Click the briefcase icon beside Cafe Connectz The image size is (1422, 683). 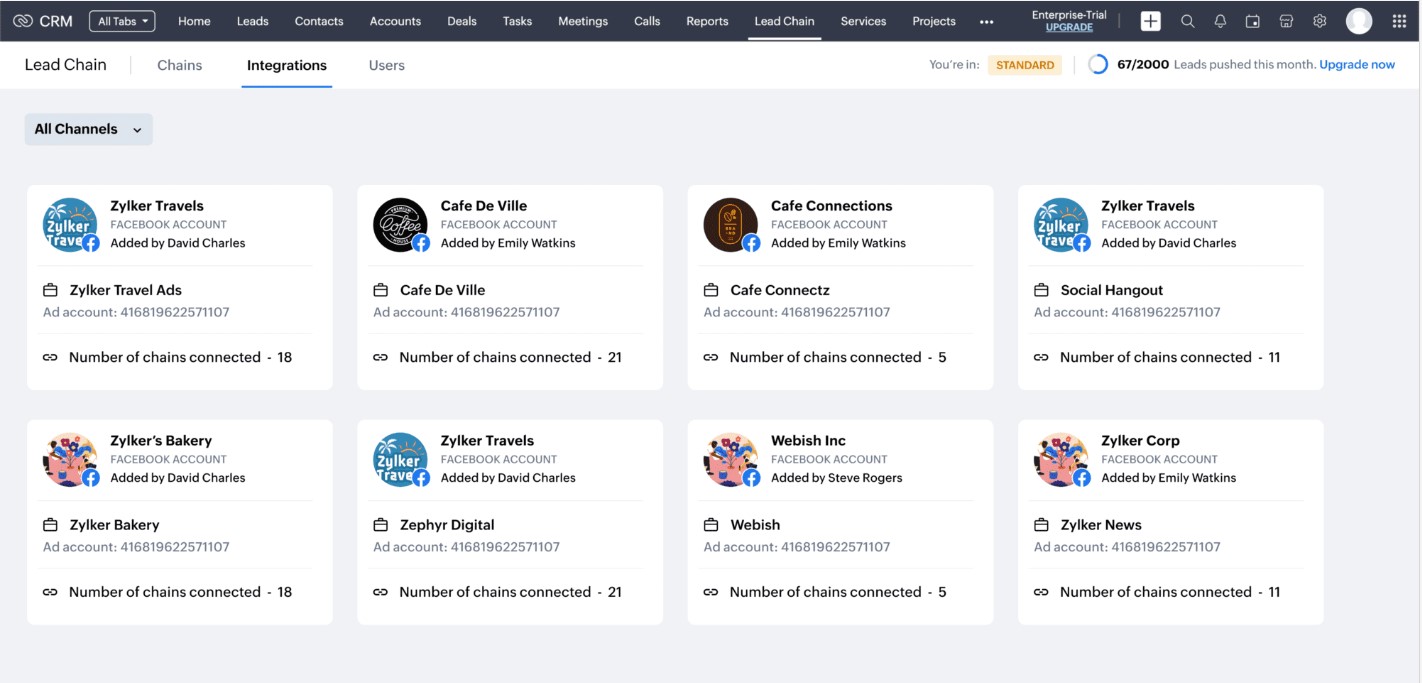[711, 290]
